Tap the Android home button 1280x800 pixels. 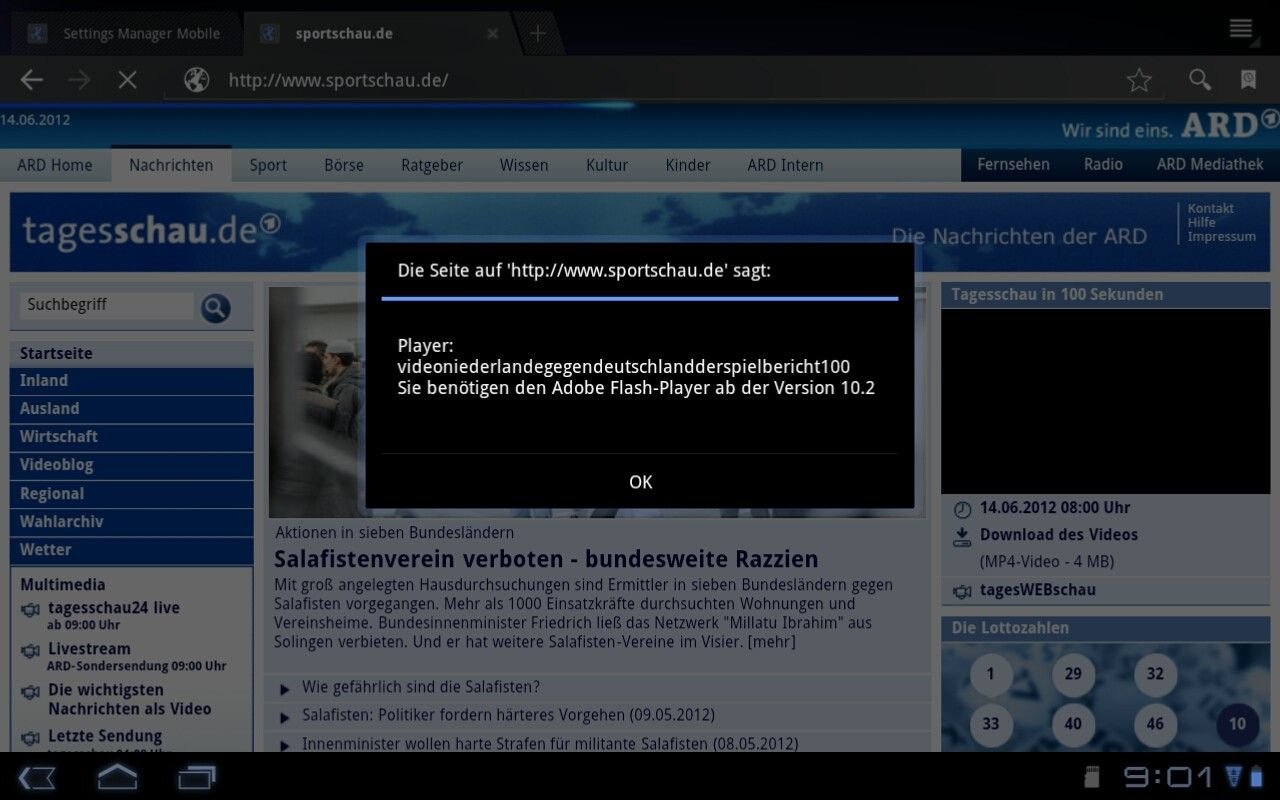[x=117, y=776]
